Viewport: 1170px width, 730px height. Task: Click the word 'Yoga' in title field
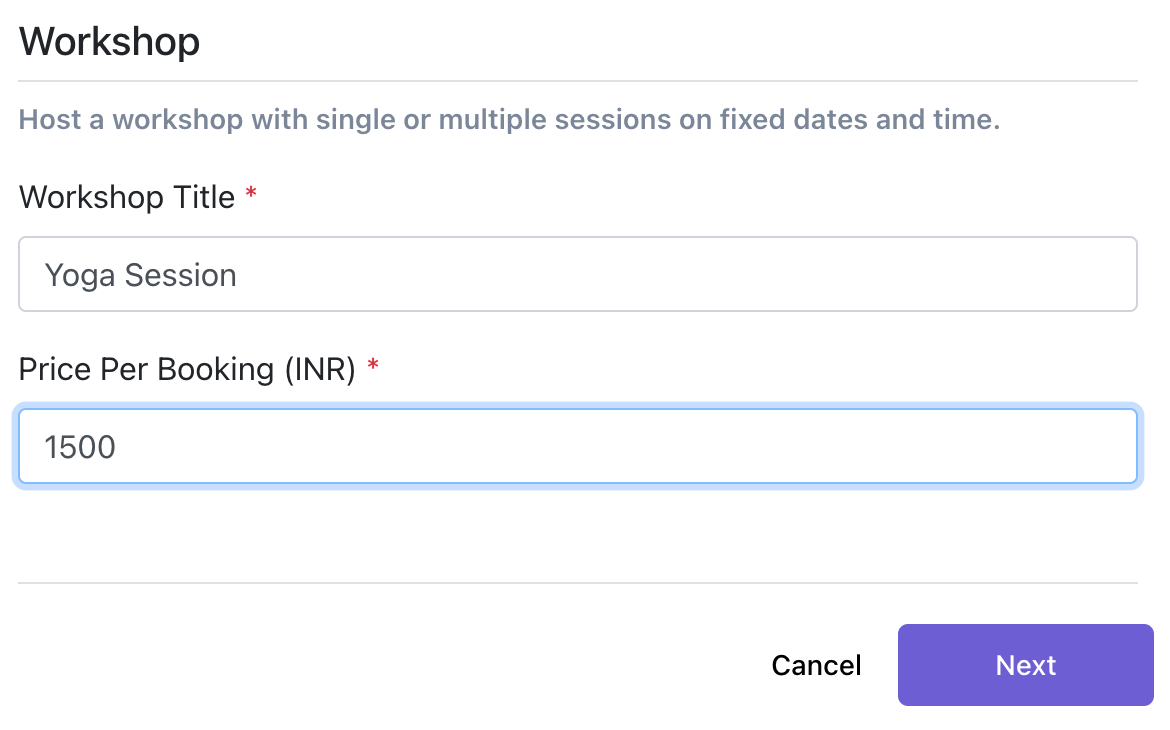[x=80, y=276]
